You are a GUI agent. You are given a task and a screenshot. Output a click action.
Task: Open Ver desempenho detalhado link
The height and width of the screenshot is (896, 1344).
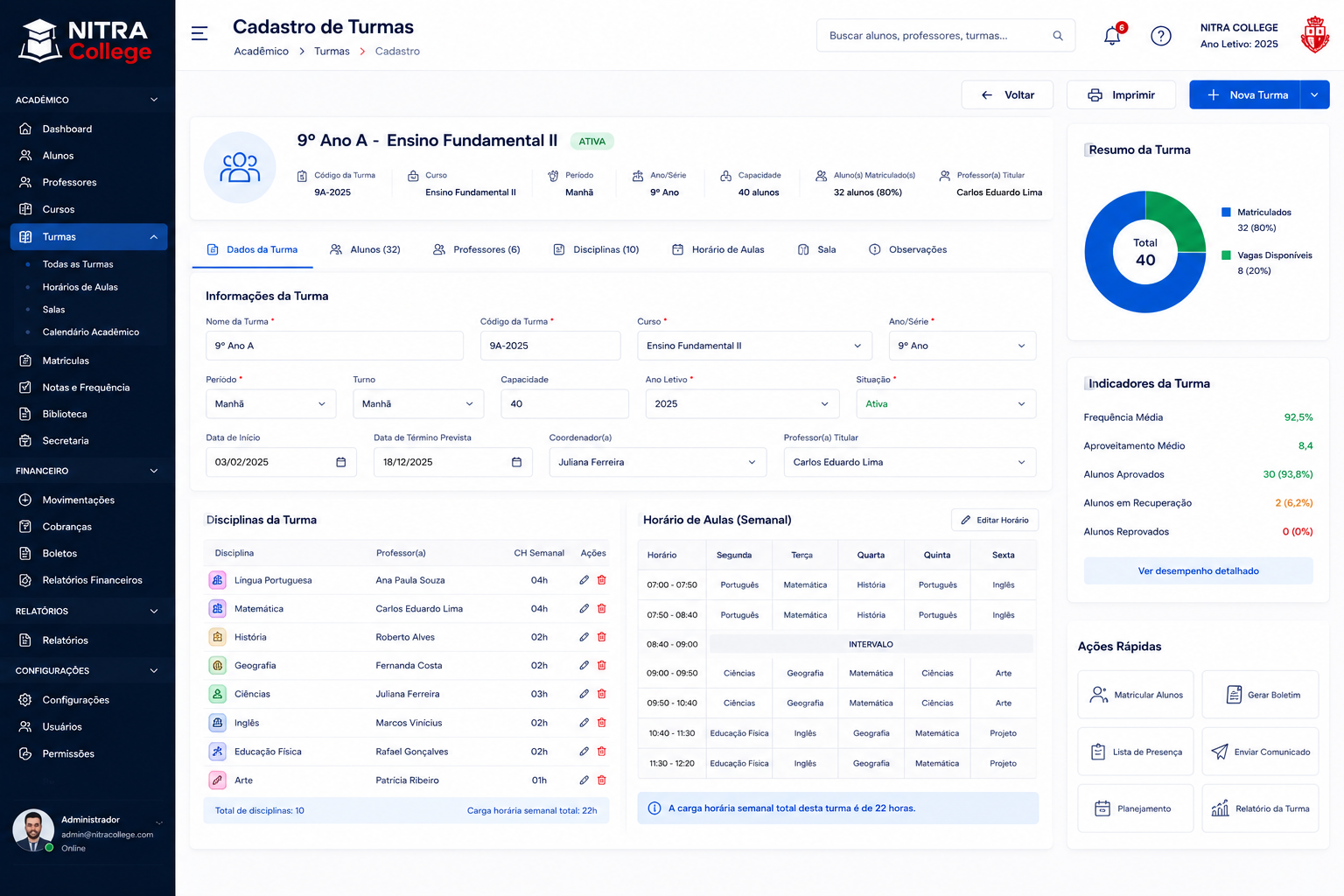(x=1199, y=570)
